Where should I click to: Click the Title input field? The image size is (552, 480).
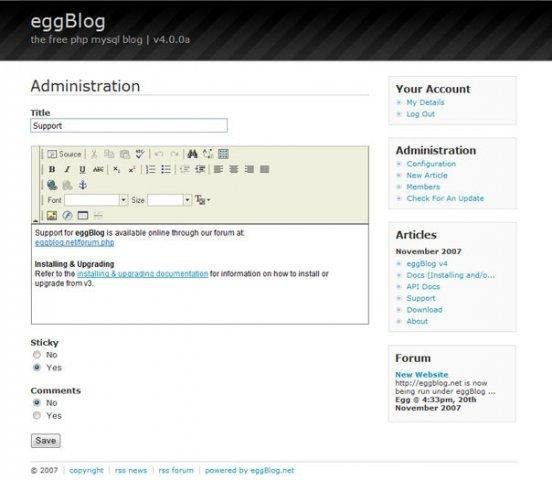(129, 126)
